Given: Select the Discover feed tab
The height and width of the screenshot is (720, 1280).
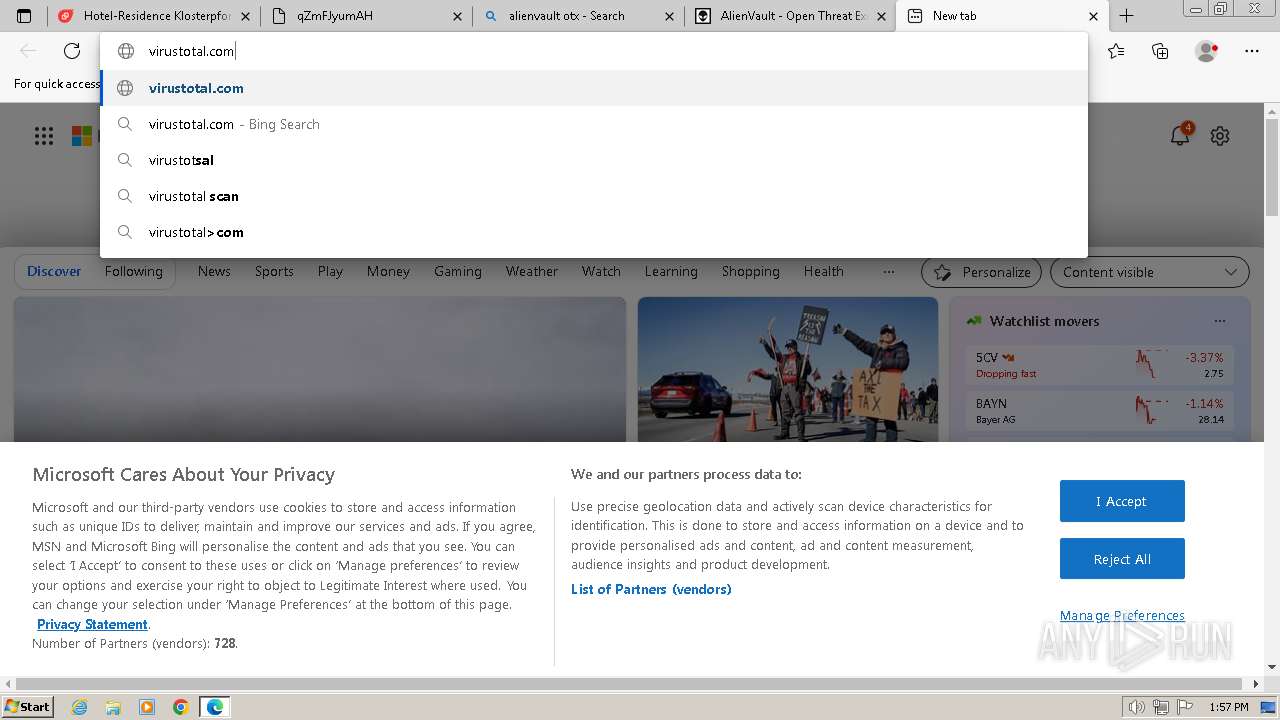Looking at the screenshot, I should (54, 271).
